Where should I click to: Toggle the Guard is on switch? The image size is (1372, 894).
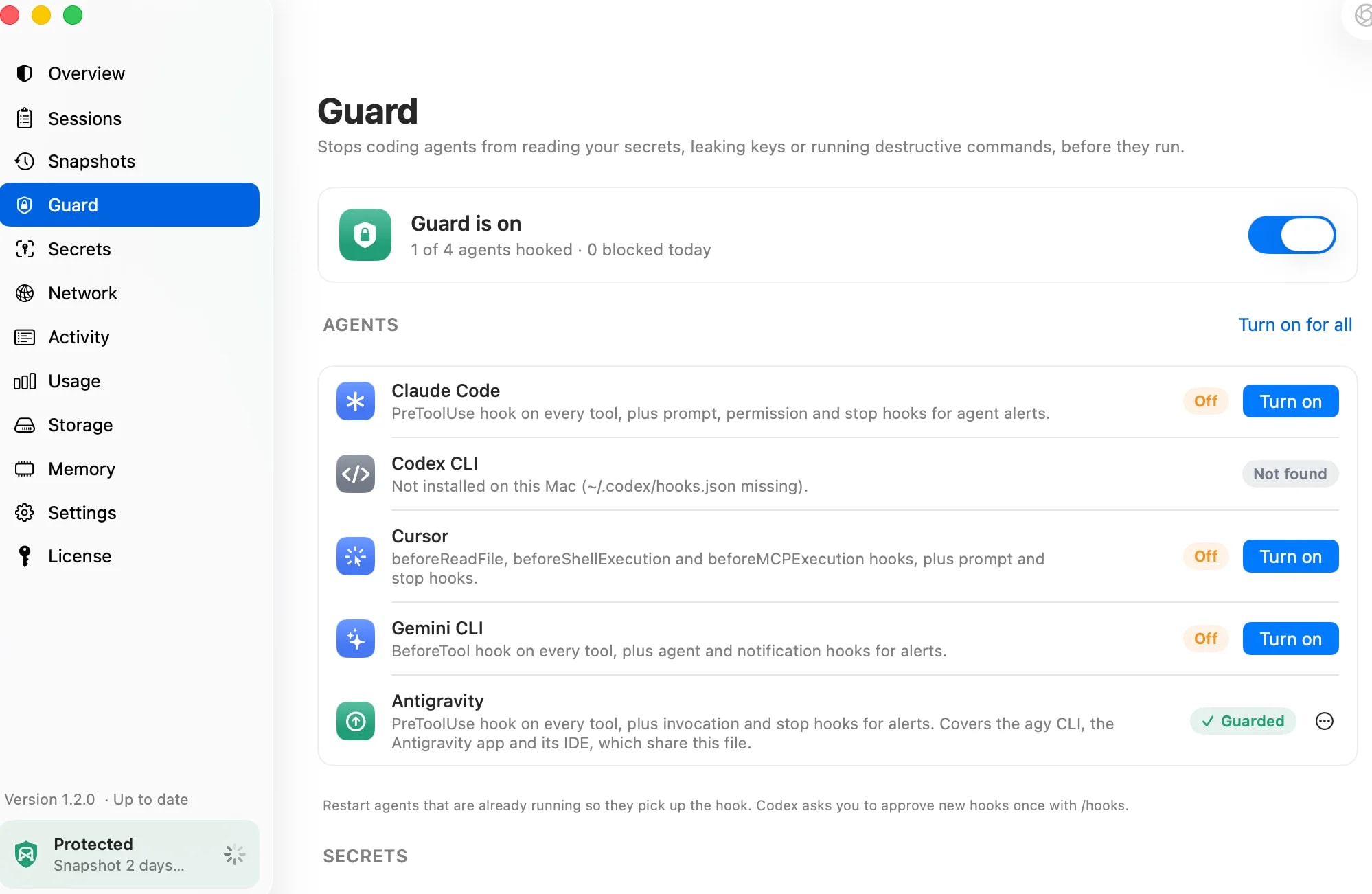pos(1292,235)
